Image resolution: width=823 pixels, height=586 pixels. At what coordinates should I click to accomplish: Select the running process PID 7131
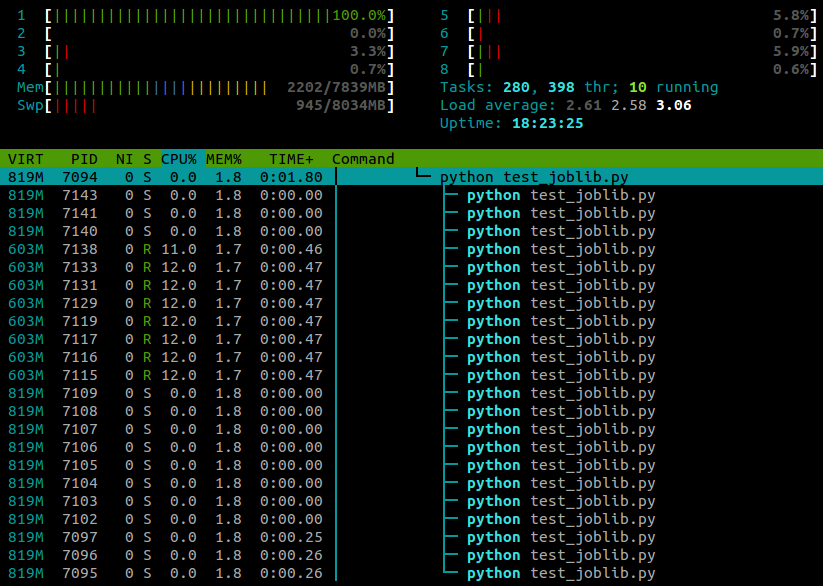click(x=412, y=285)
